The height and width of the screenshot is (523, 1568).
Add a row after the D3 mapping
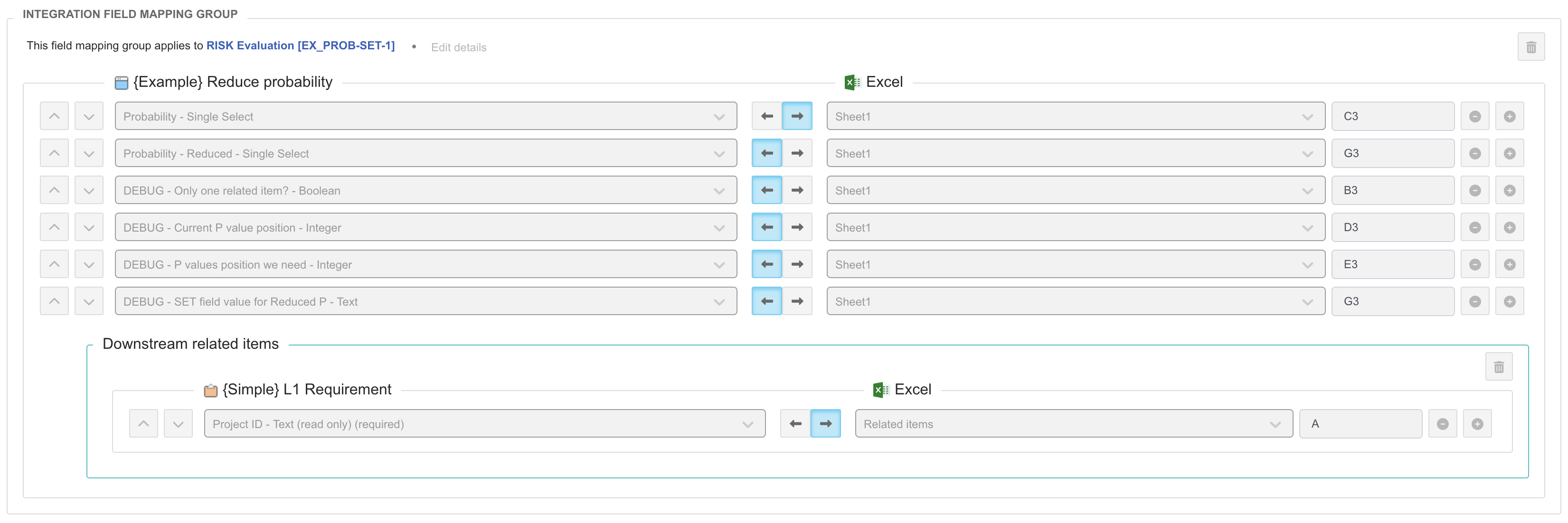(x=1510, y=227)
